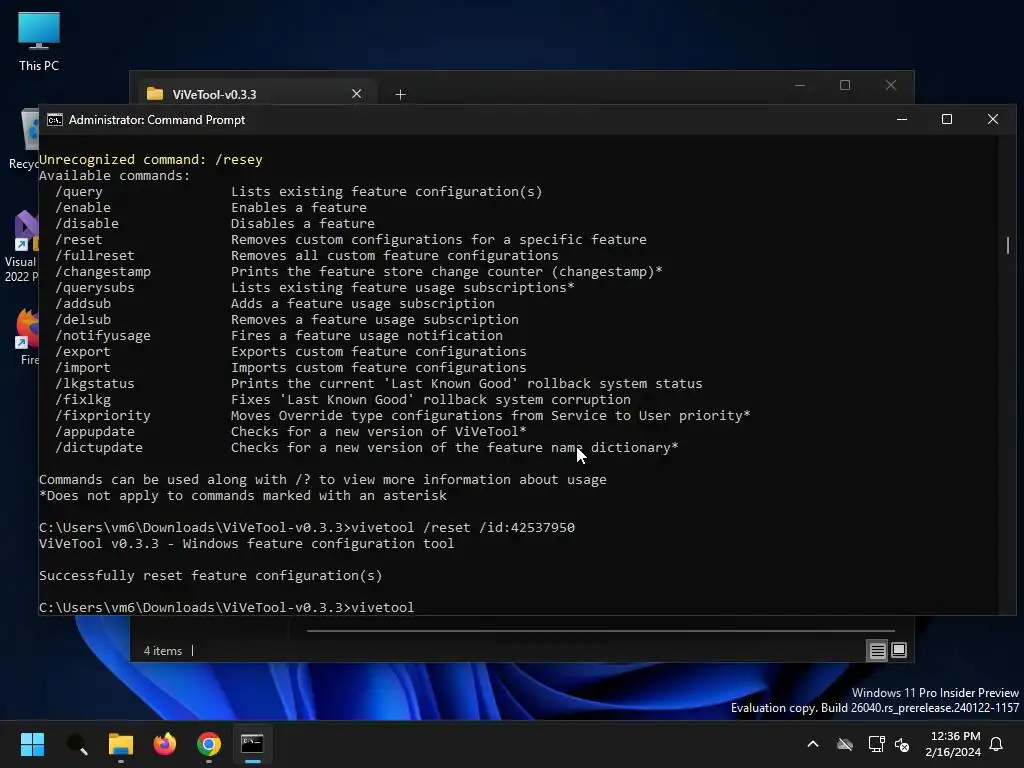
Task: Close the ViVeTool-v0.3.3 Explorer tab
Action: coord(357,94)
